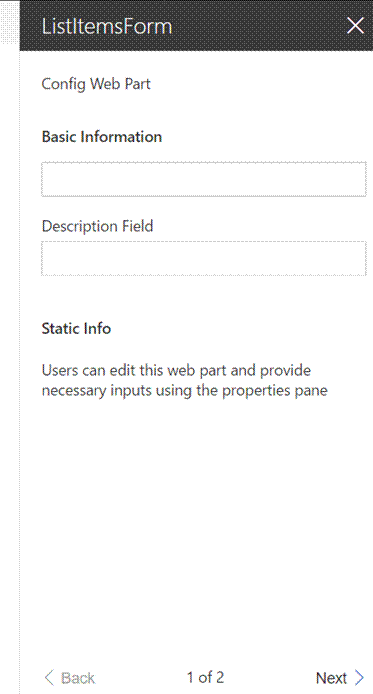Click the Config Web Part description text

pyautogui.click(x=96, y=84)
